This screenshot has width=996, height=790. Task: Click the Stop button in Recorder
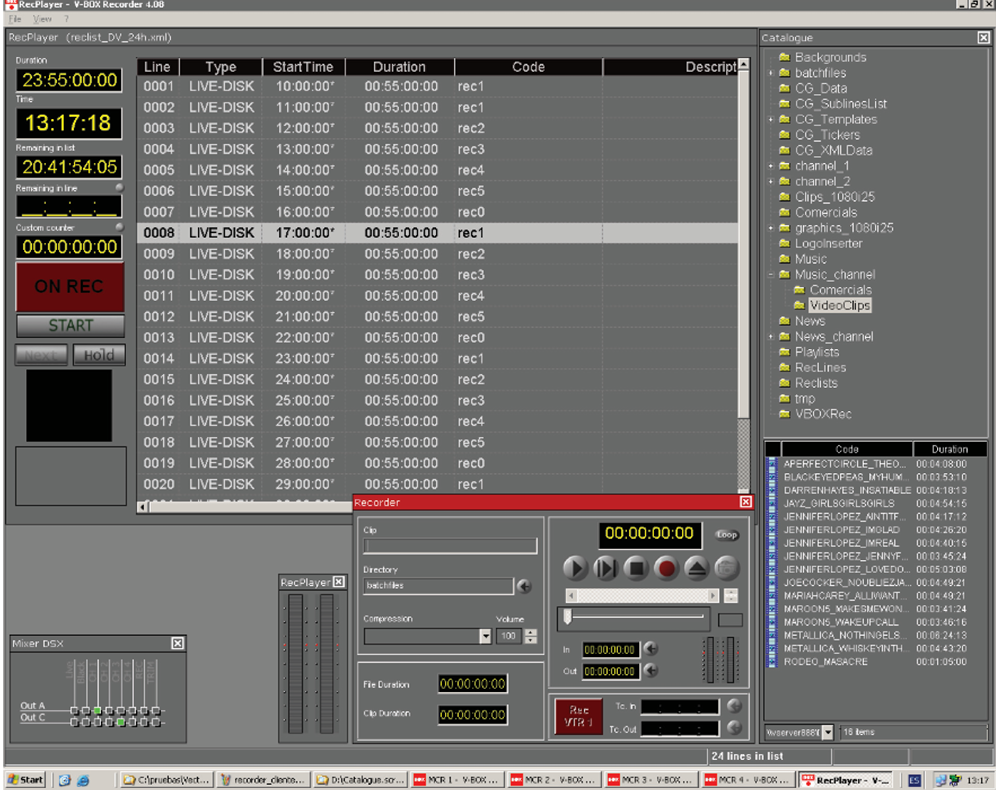(635, 568)
